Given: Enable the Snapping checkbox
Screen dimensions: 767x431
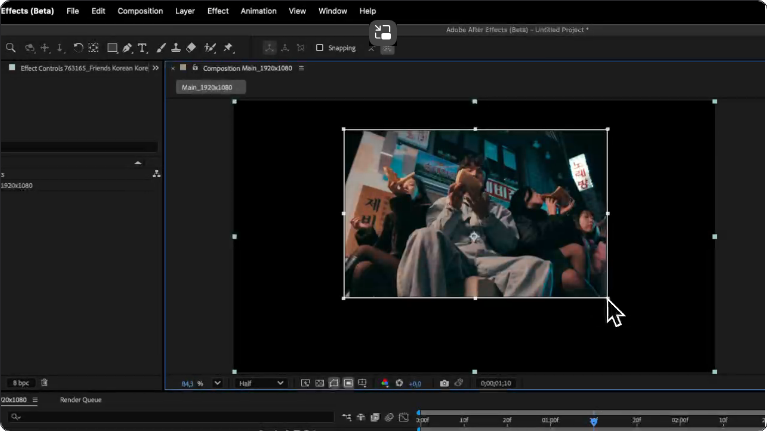Looking at the screenshot, I should point(320,48).
